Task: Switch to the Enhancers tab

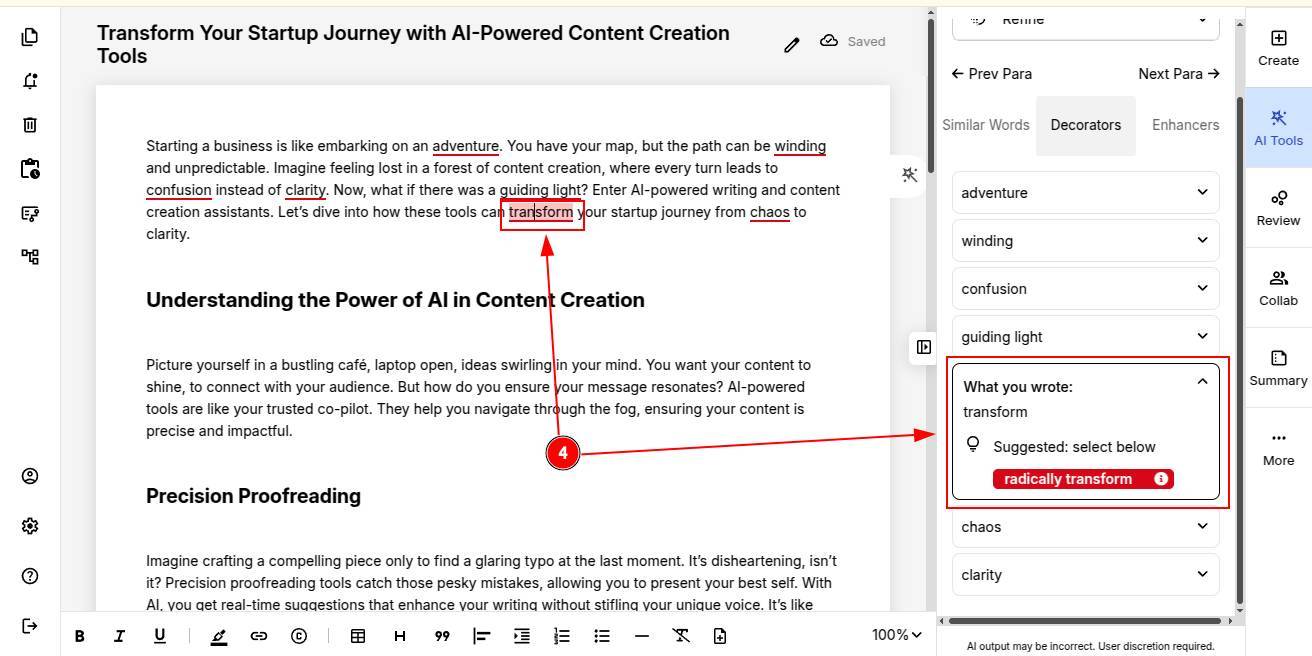Action: (1185, 125)
